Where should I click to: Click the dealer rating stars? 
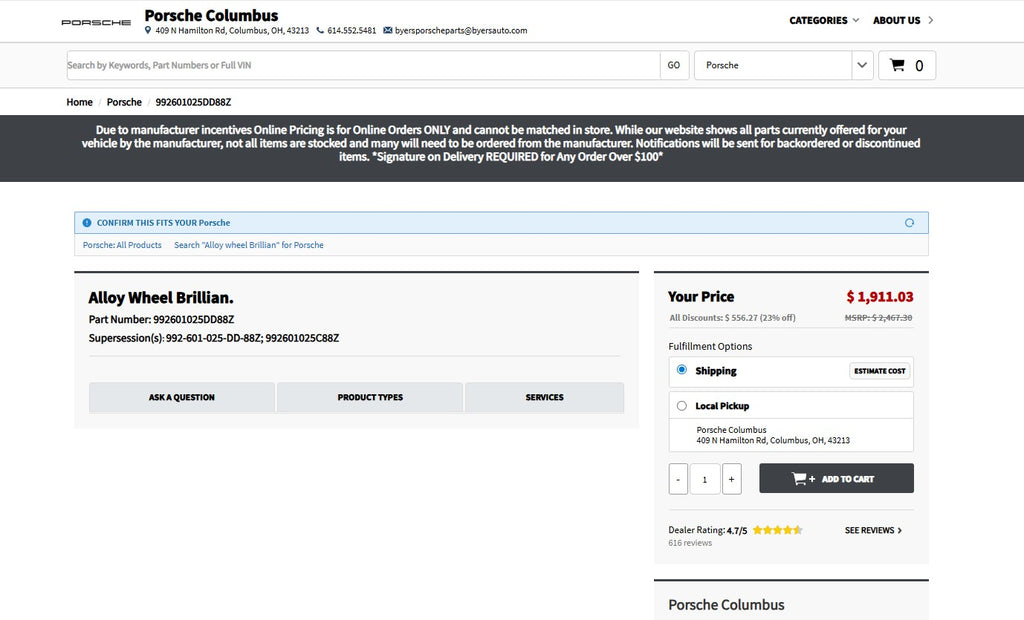777,530
